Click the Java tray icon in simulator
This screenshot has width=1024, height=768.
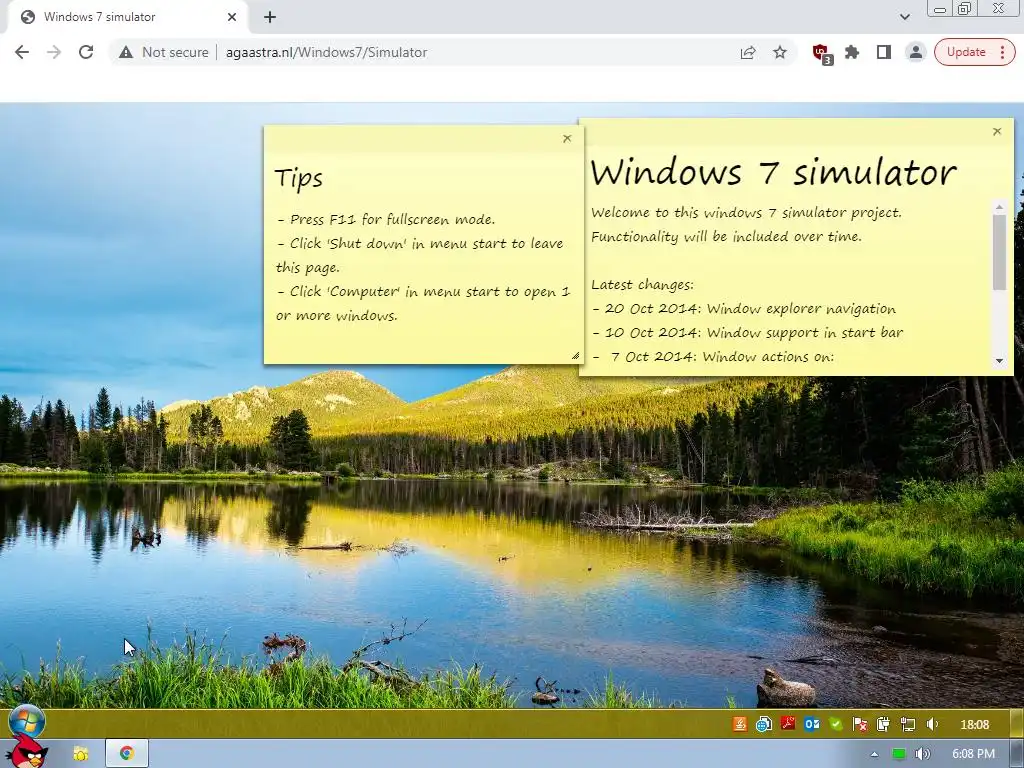[x=739, y=724]
